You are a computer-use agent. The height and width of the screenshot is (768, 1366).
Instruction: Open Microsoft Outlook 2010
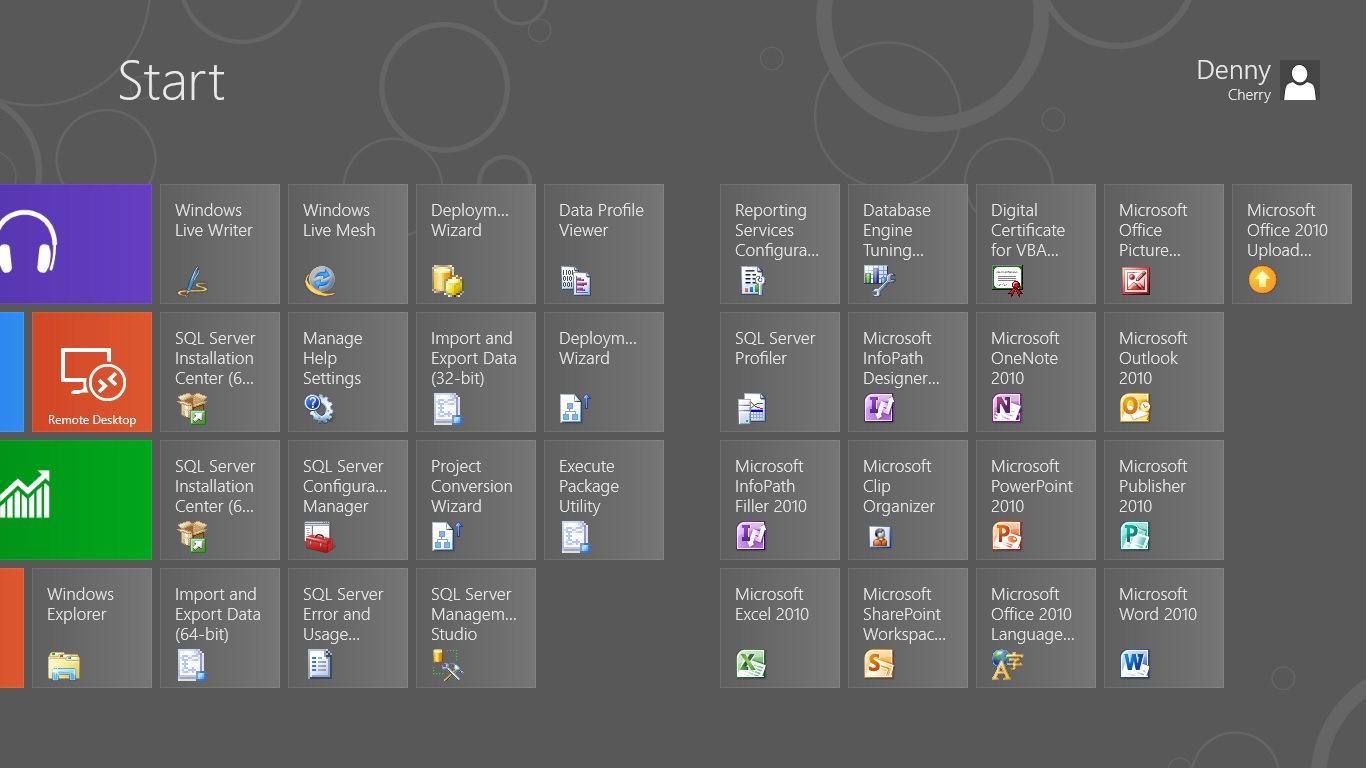pos(1164,372)
